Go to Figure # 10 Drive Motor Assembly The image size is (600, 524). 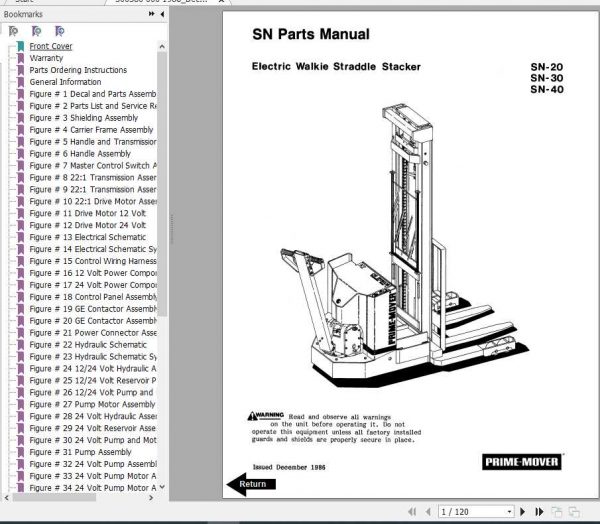(93, 201)
